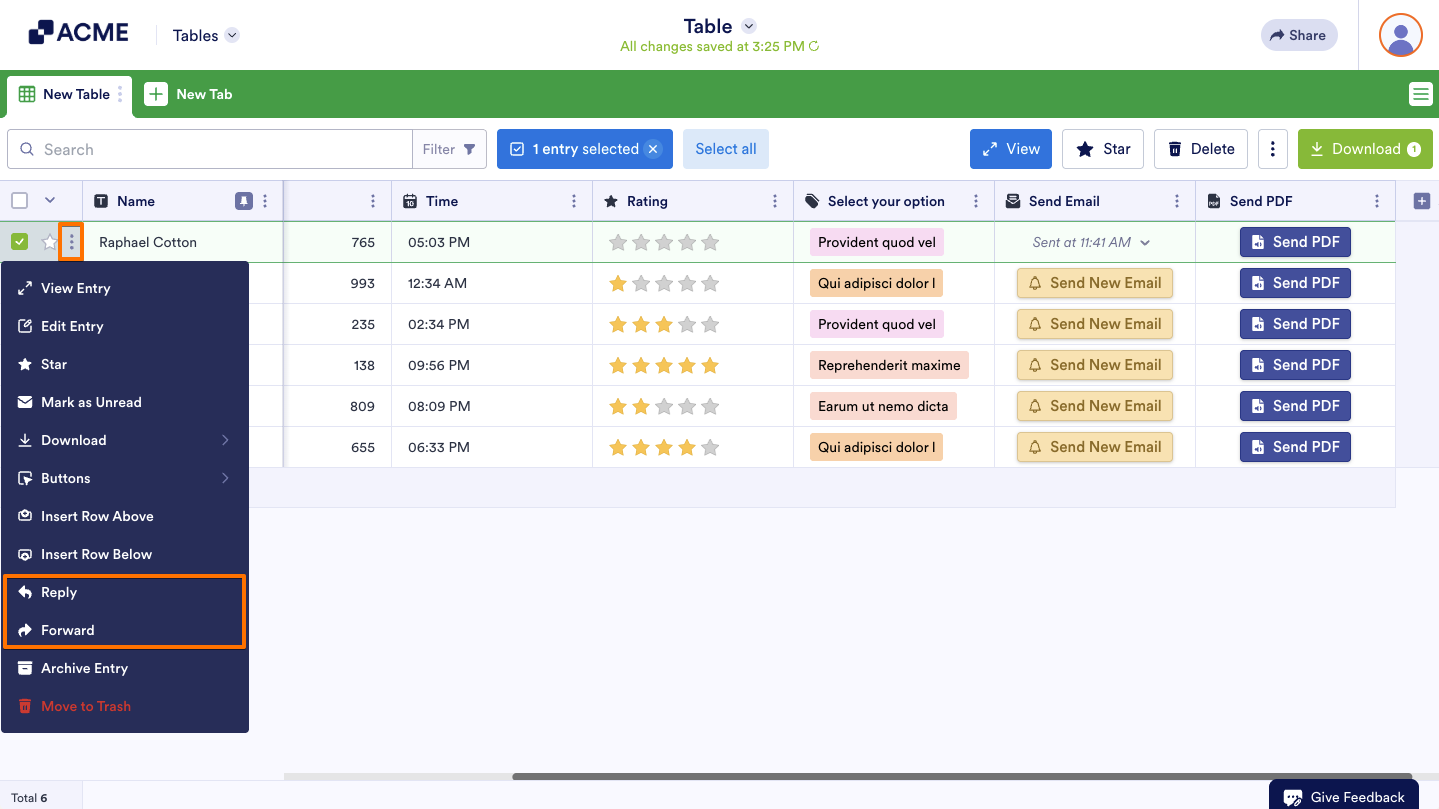Expand the Buttons submenu in context menu

pos(225,478)
